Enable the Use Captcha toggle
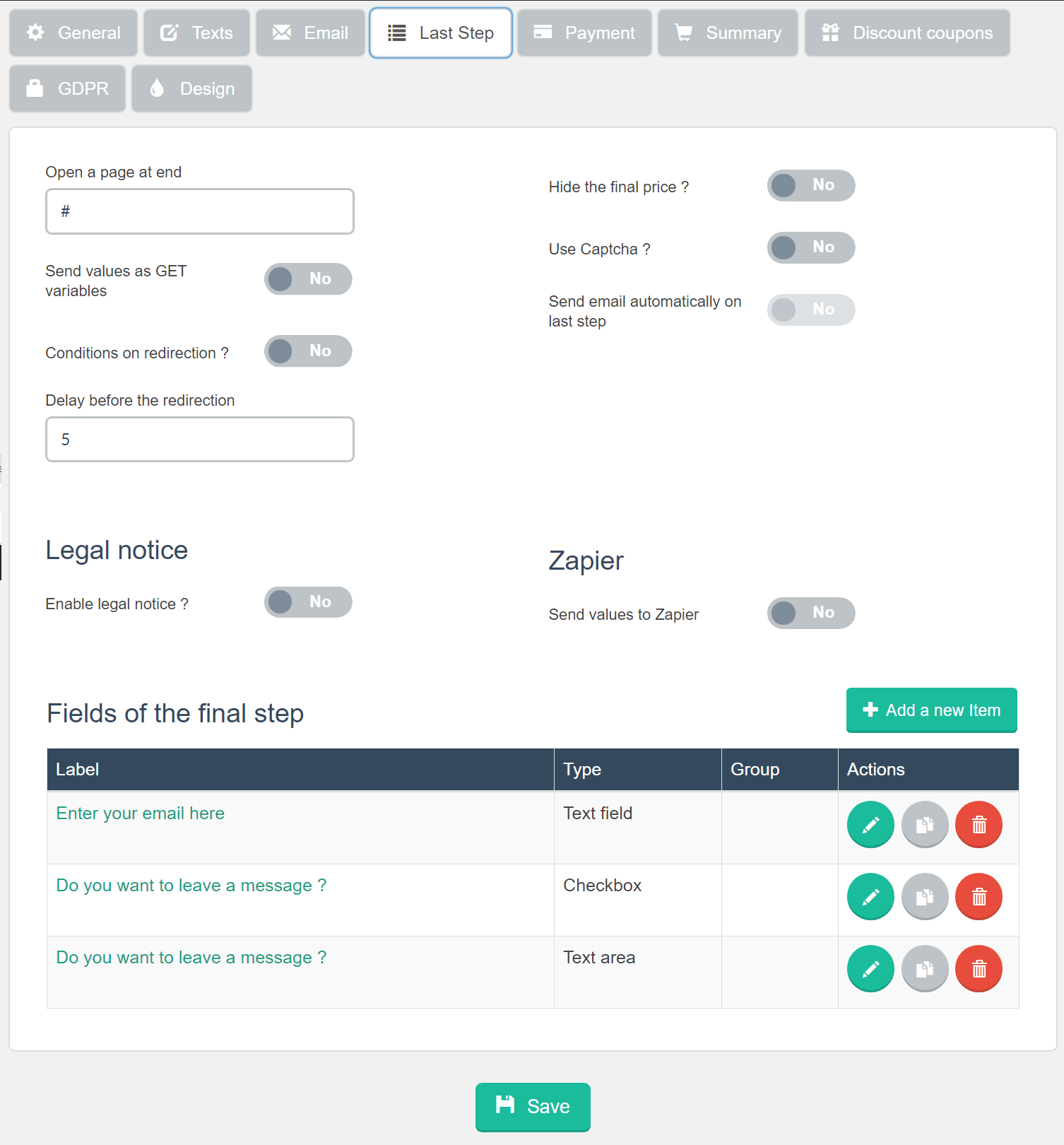 coord(811,247)
